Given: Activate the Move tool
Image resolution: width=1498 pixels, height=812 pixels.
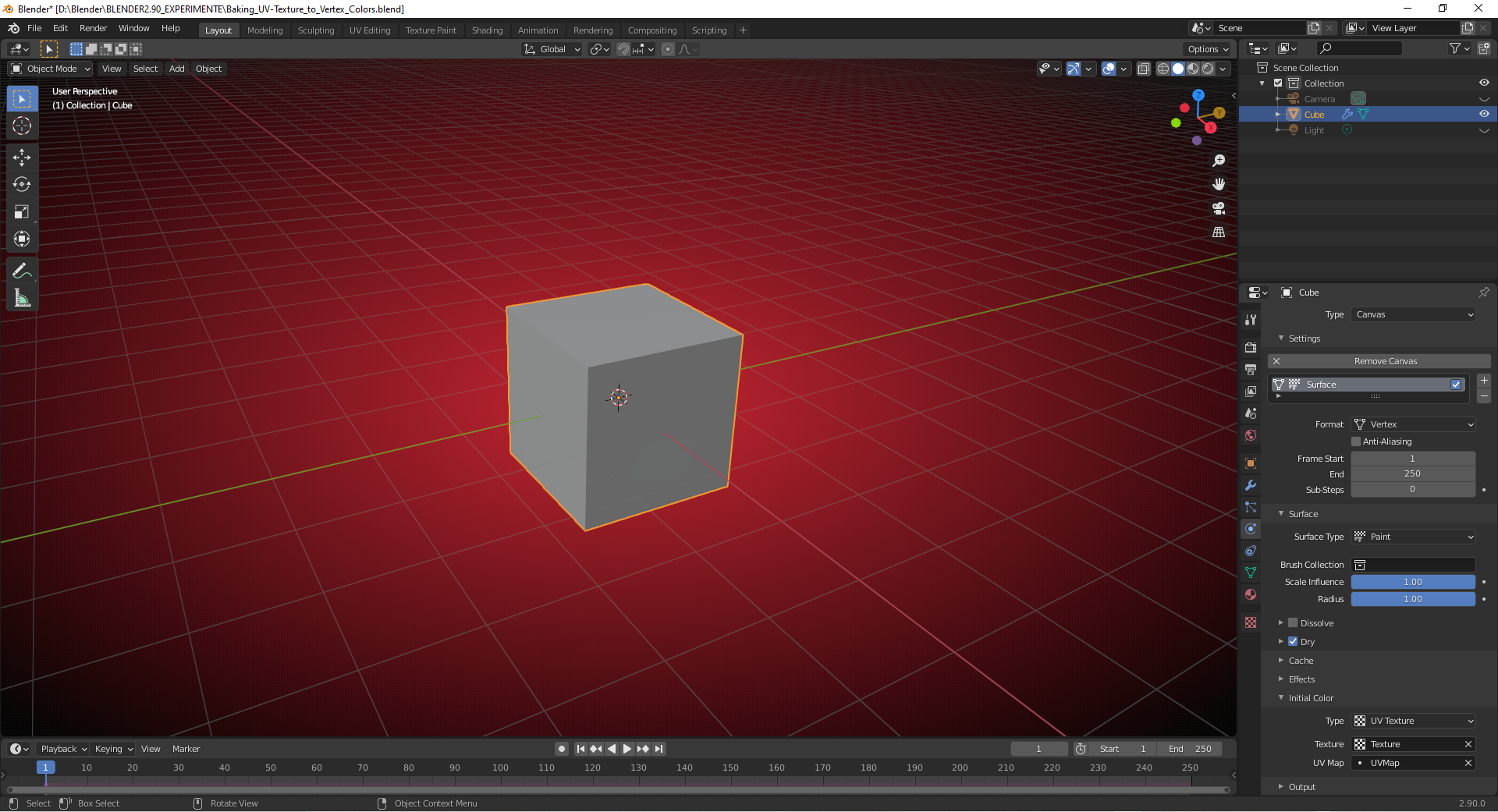Looking at the screenshot, I should 22,158.
